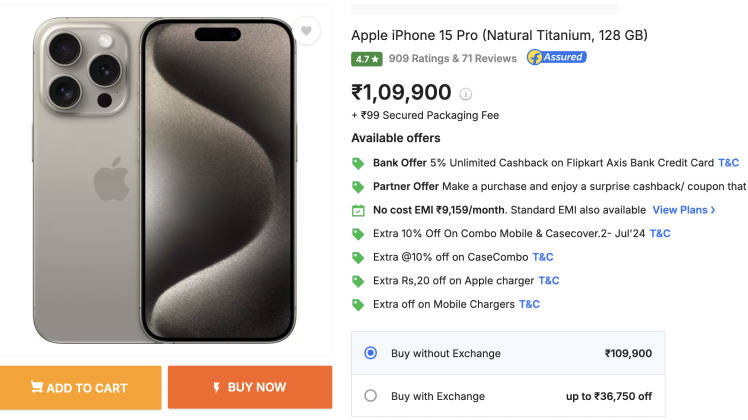The image size is (748, 420).
Task: Click the BUY NOW button
Action: click(250, 387)
